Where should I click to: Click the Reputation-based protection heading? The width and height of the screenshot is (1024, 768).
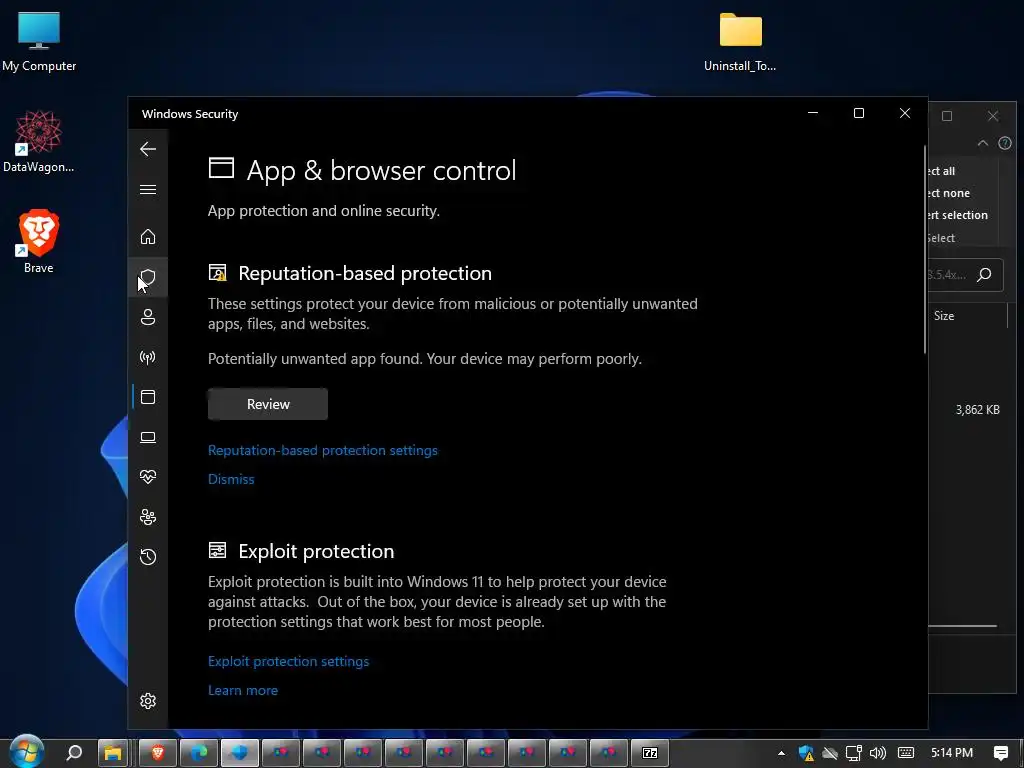364,273
